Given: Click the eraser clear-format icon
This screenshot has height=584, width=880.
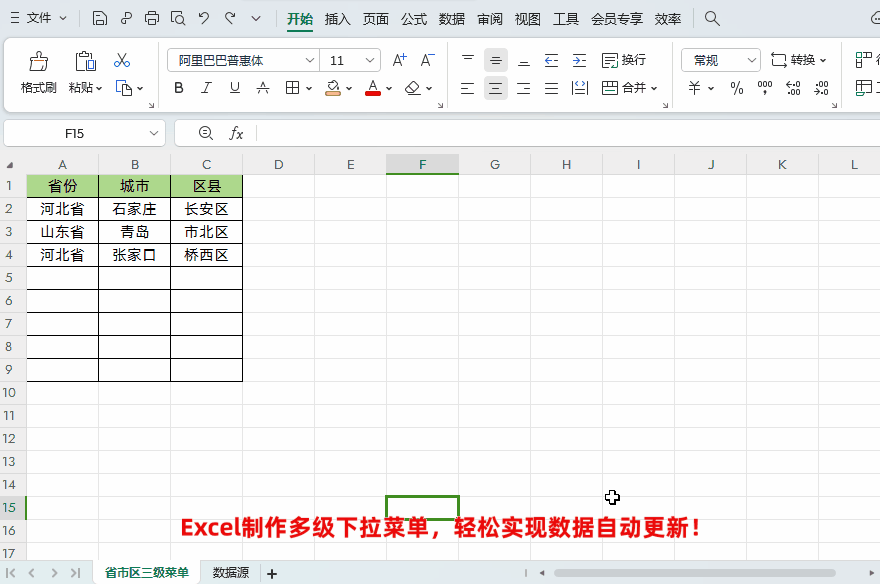Looking at the screenshot, I should [413, 88].
